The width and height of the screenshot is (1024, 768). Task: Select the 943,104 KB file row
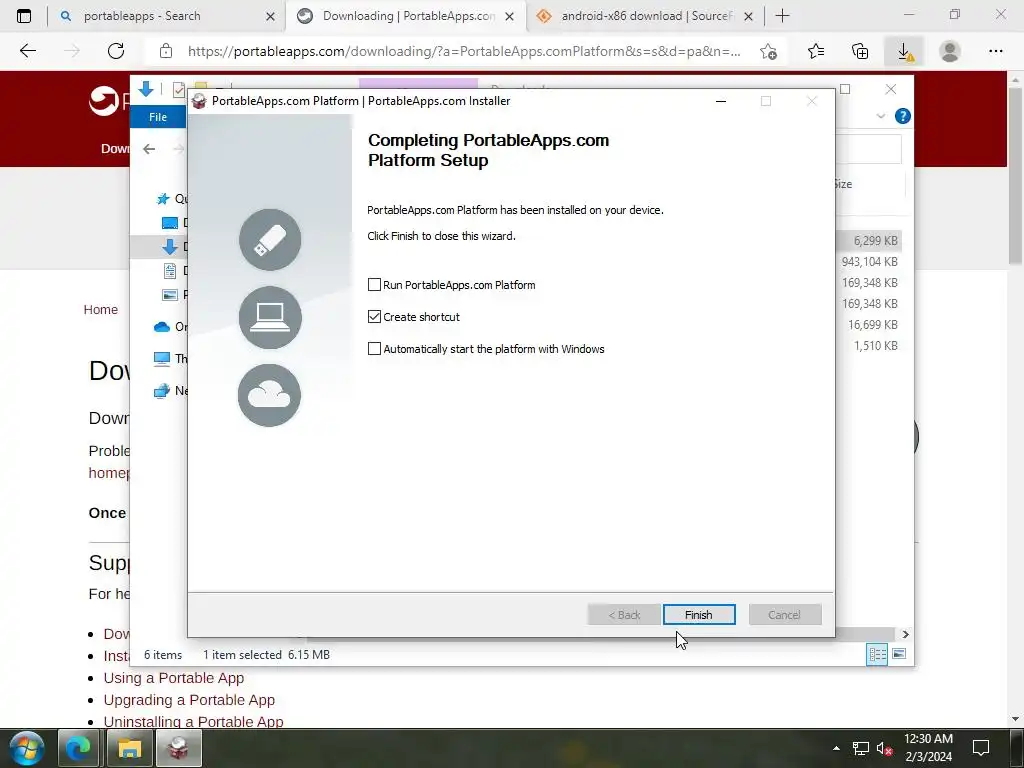869,262
